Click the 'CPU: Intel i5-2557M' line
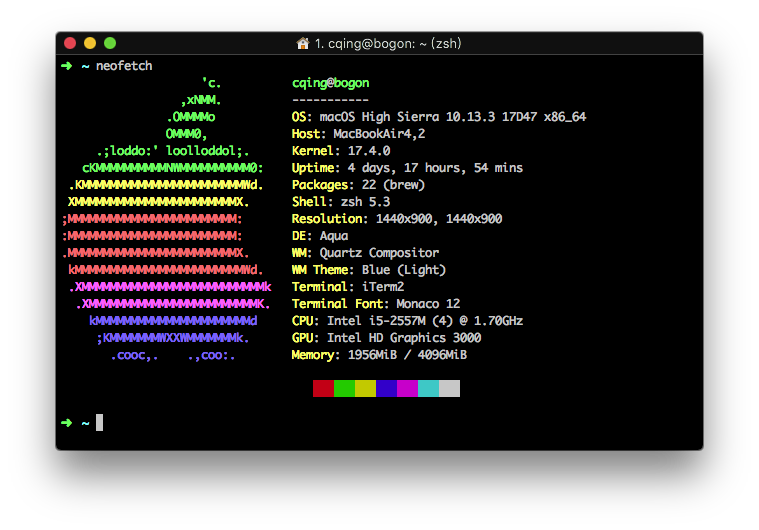This screenshot has width=759, height=530. tap(407, 321)
